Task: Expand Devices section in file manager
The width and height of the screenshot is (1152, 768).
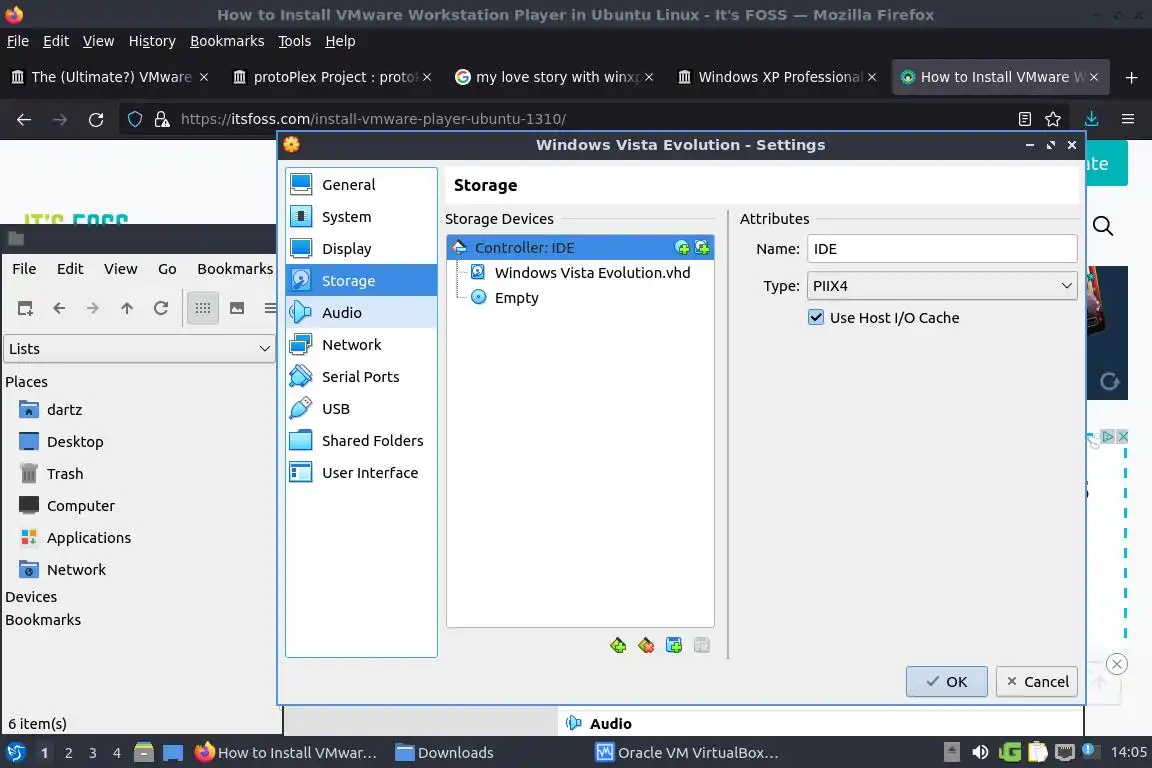Action: (x=31, y=597)
